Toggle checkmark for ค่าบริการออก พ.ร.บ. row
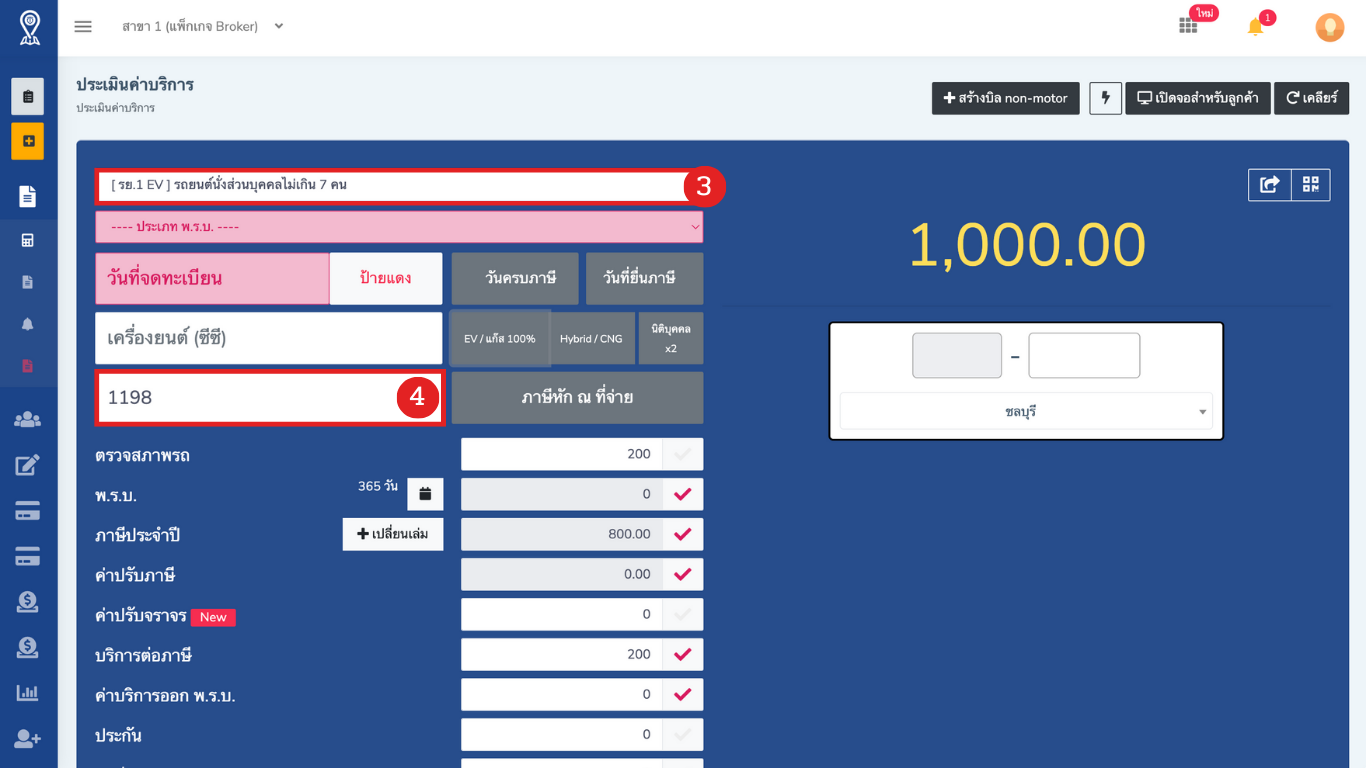 [x=683, y=694]
